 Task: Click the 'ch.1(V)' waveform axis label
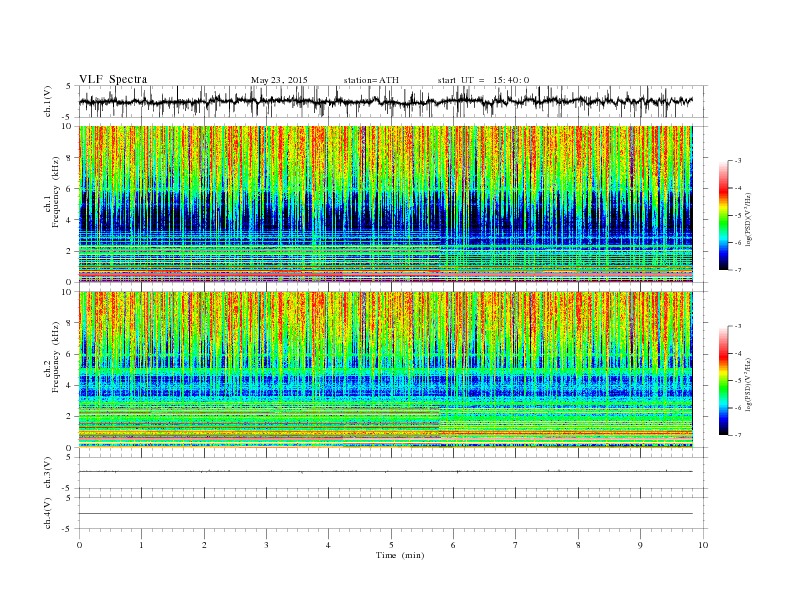tap(48, 103)
